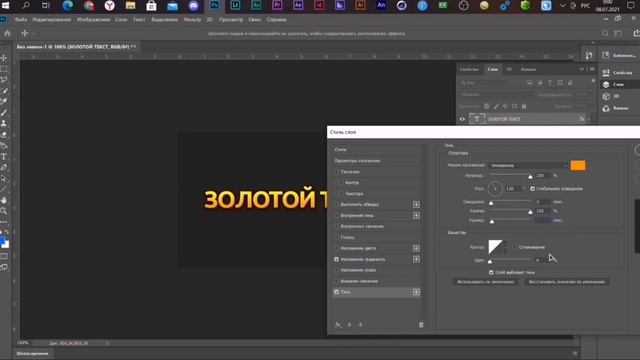Screen dimensions: 640x360
Task: Toggle Color Overlay (Наложение цвета) checkbox
Action: (x=337, y=248)
